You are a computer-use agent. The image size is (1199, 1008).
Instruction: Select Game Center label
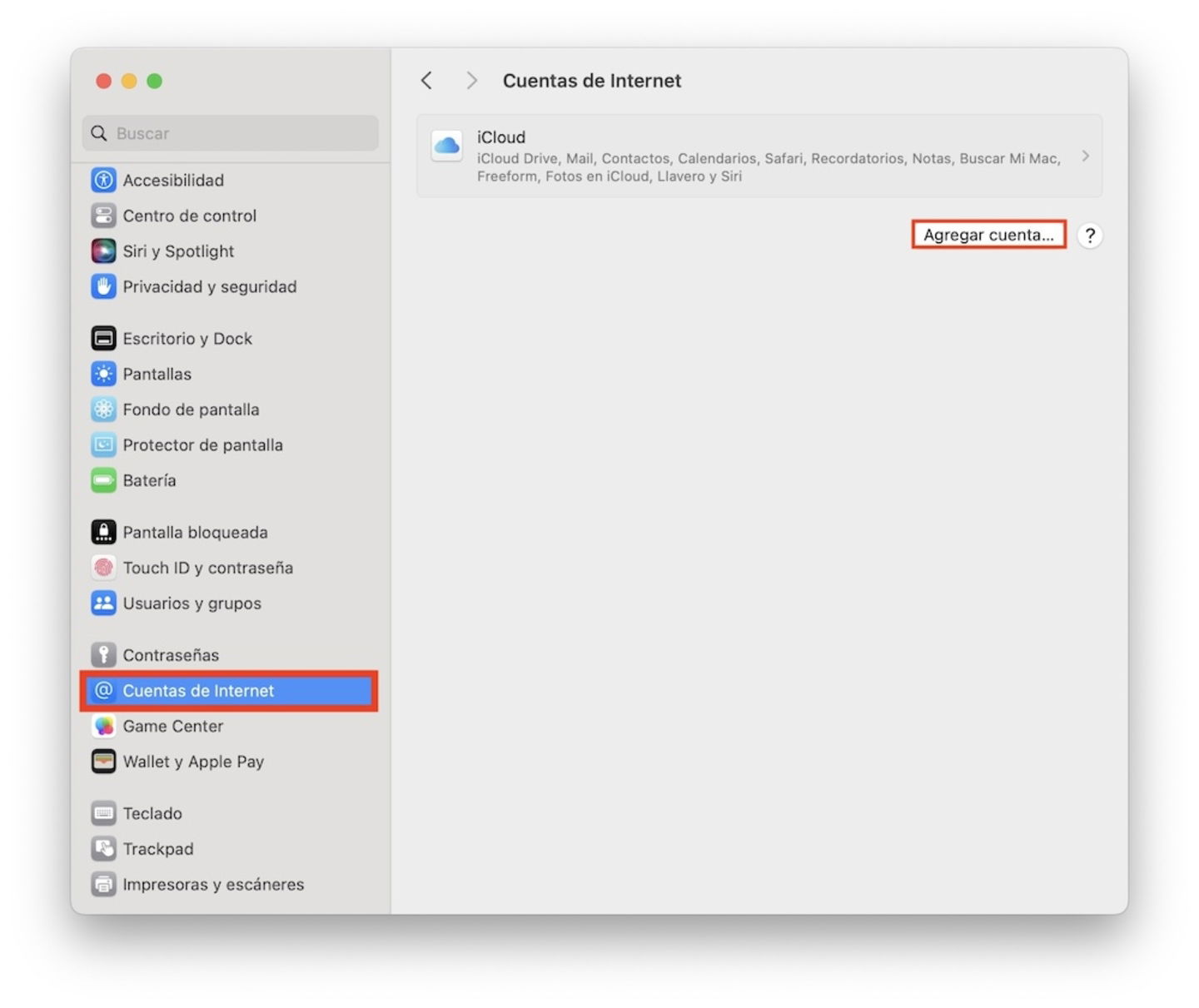point(173,726)
